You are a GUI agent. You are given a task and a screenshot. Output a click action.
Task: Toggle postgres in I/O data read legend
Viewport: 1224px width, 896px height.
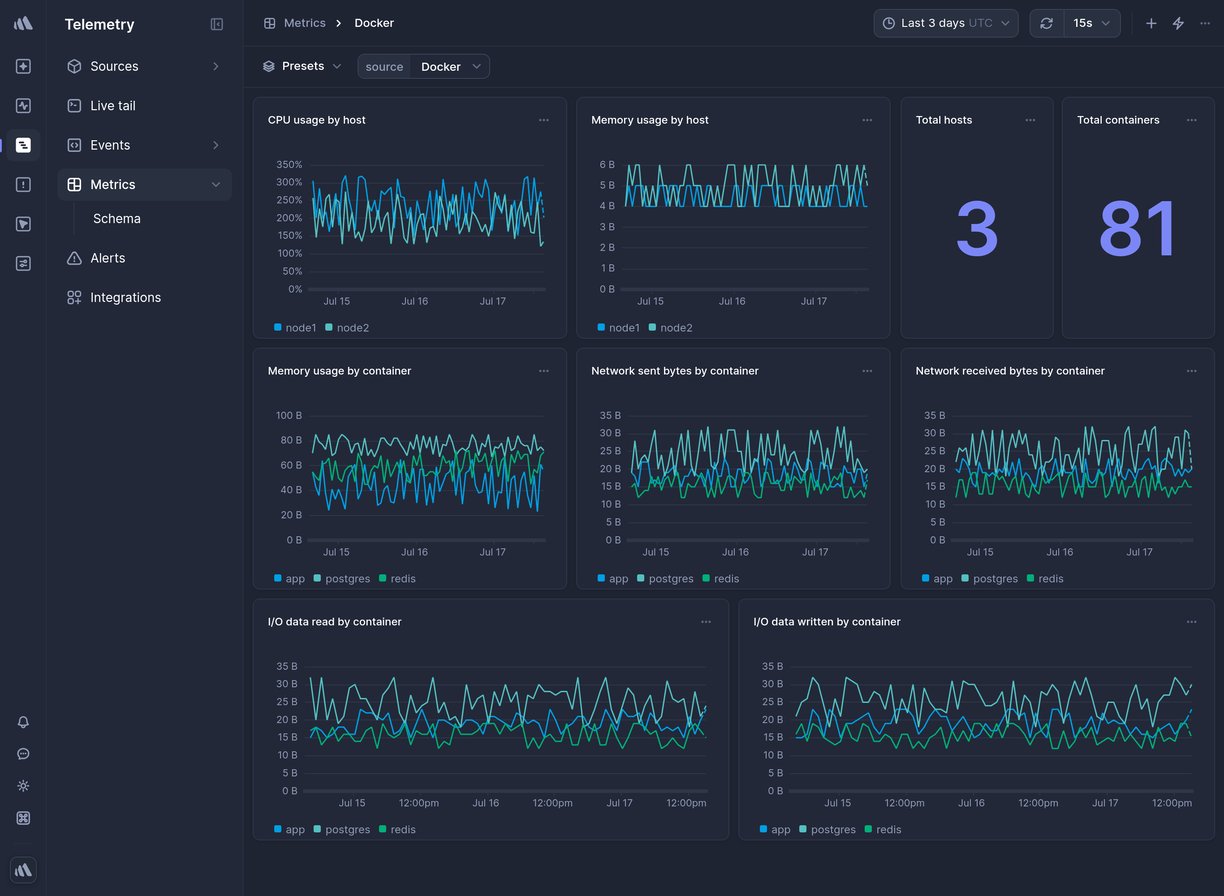tap(341, 830)
